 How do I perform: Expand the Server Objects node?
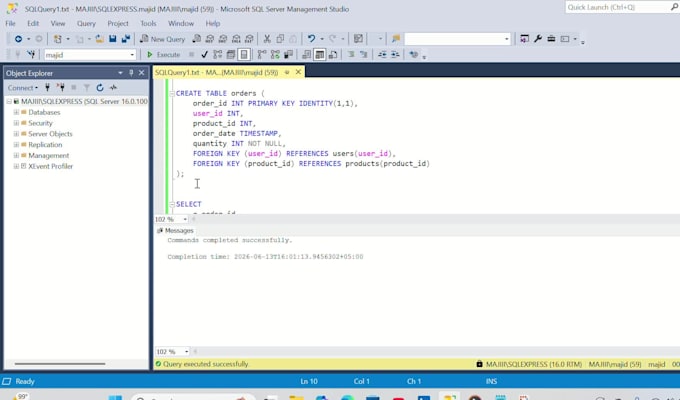tap(16, 134)
